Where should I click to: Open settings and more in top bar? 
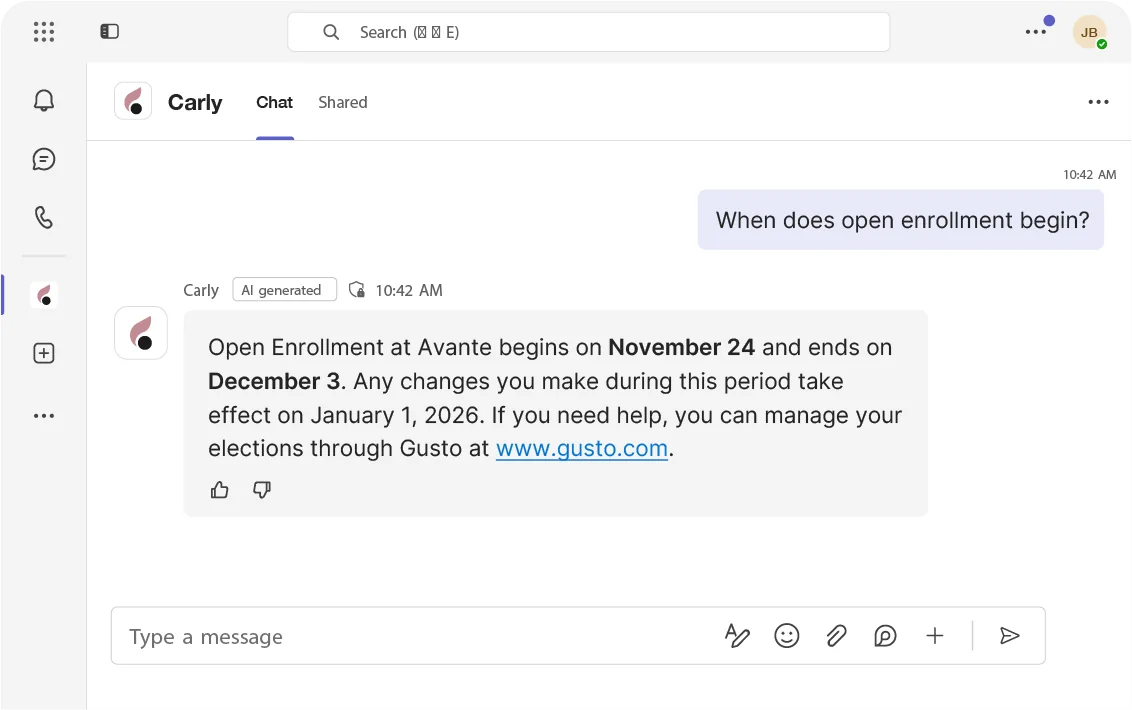pyautogui.click(x=1036, y=32)
